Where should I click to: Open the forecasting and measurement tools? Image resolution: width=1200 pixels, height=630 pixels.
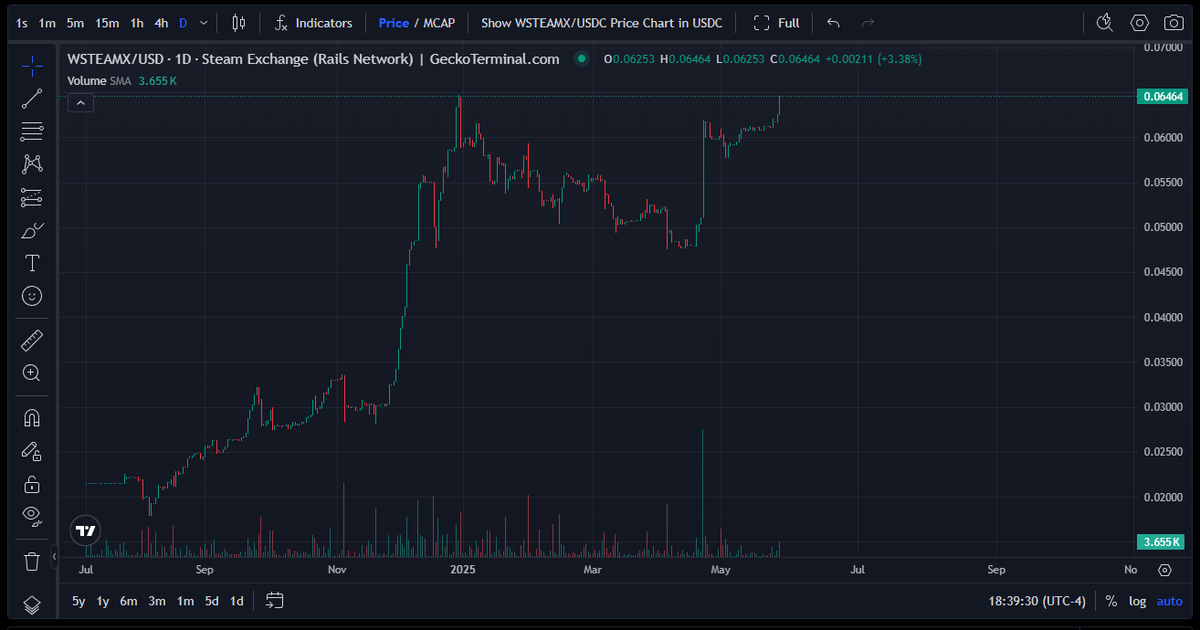coord(32,197)
